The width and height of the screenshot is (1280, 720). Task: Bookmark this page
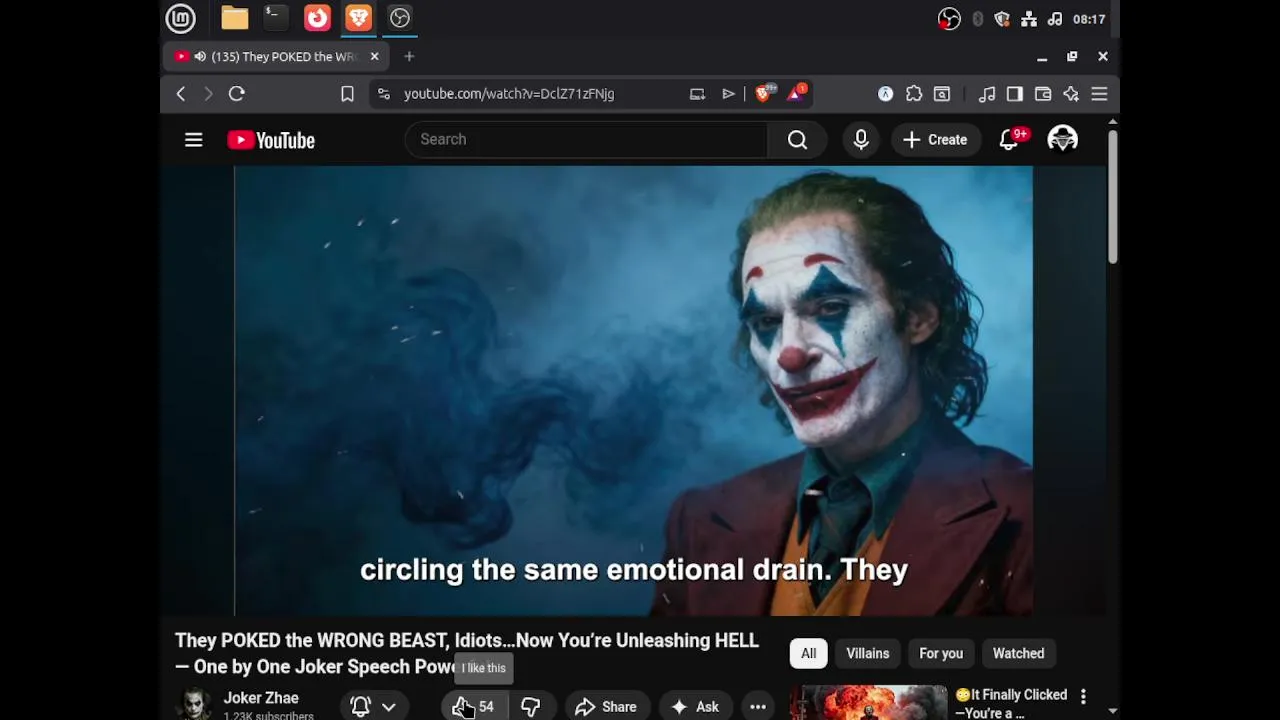pyautogui.click(x=347, y=94)
